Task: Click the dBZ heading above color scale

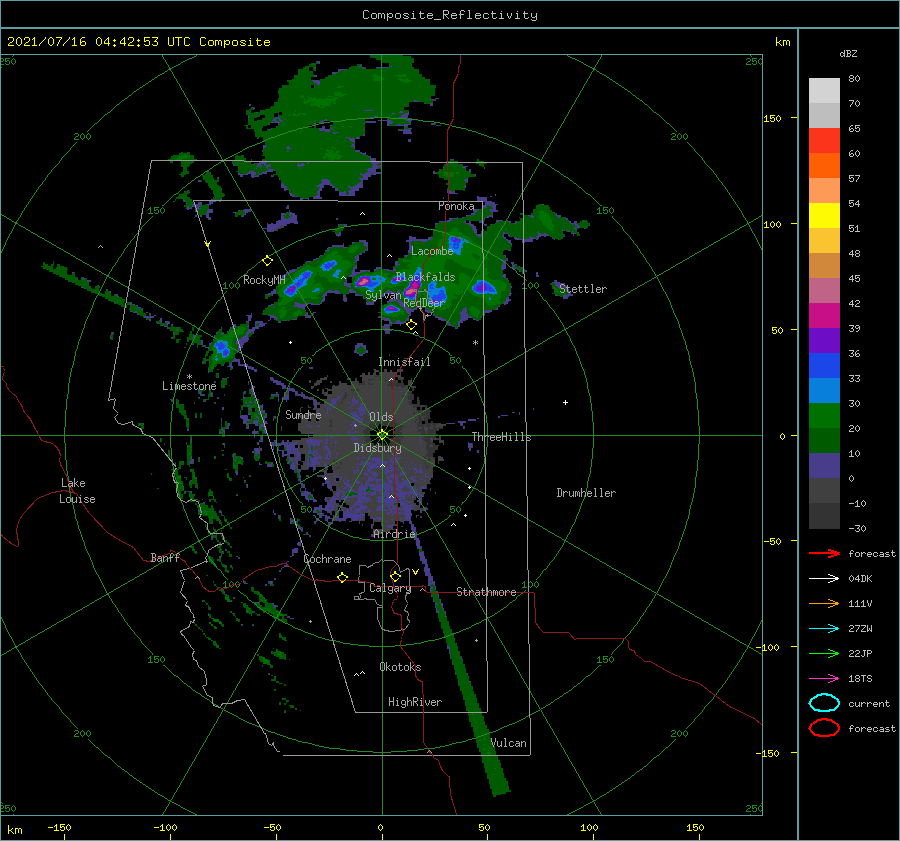Action: [848, 54]
